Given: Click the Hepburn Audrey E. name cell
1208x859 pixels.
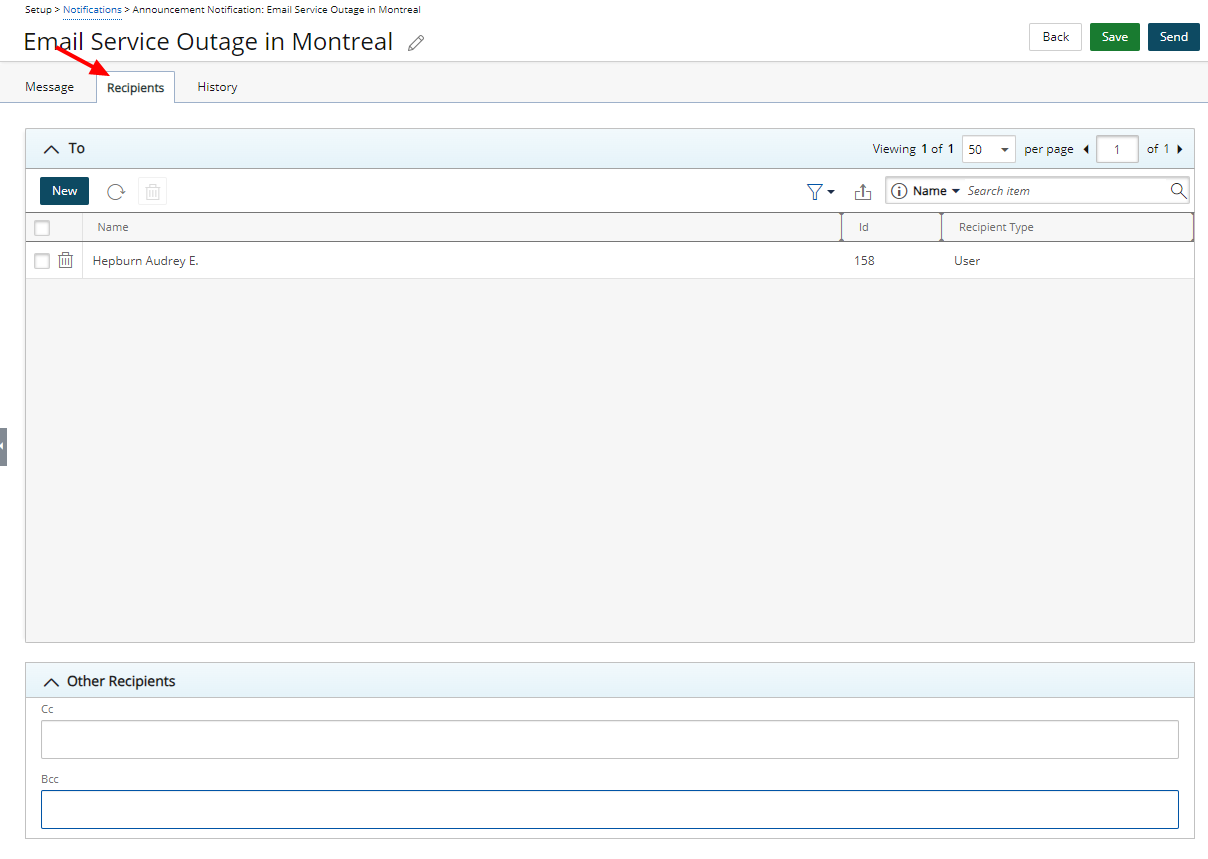Looking at the screenshot, I should click(146, 261).
